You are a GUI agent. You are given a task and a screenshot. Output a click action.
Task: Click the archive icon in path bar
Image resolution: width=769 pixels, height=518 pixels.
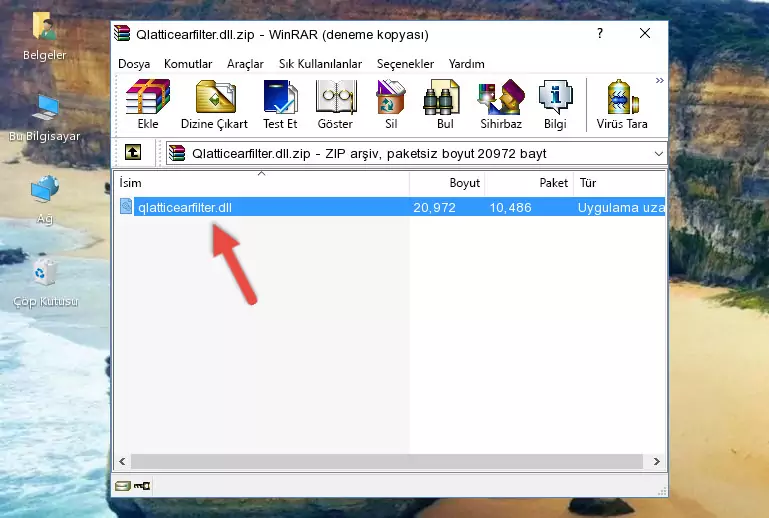click(177, 154)
